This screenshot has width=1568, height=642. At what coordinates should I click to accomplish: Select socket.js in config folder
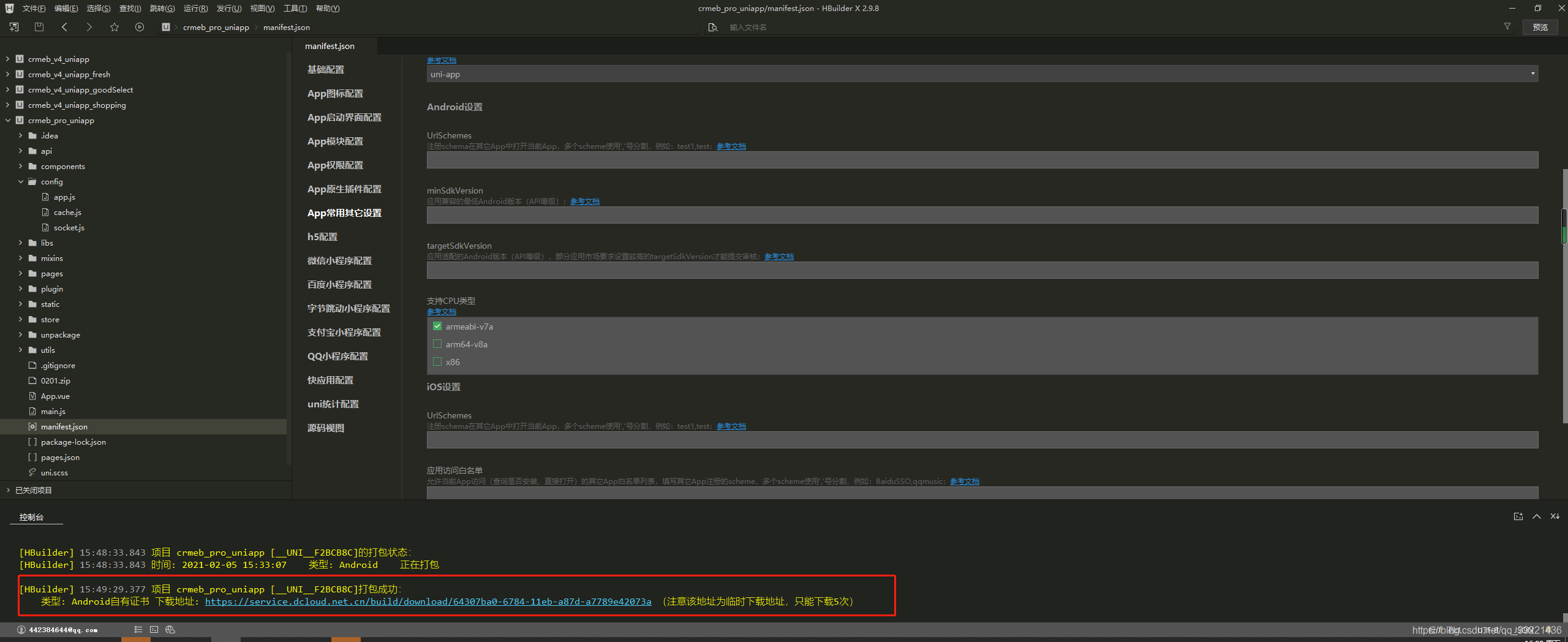(69, 227)
